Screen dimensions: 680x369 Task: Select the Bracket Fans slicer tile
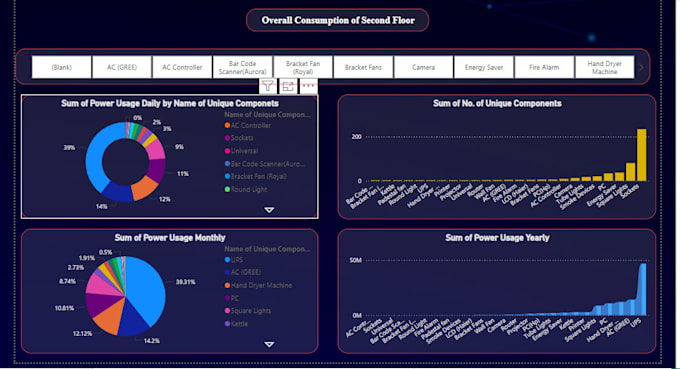click(x=363, y=67)
